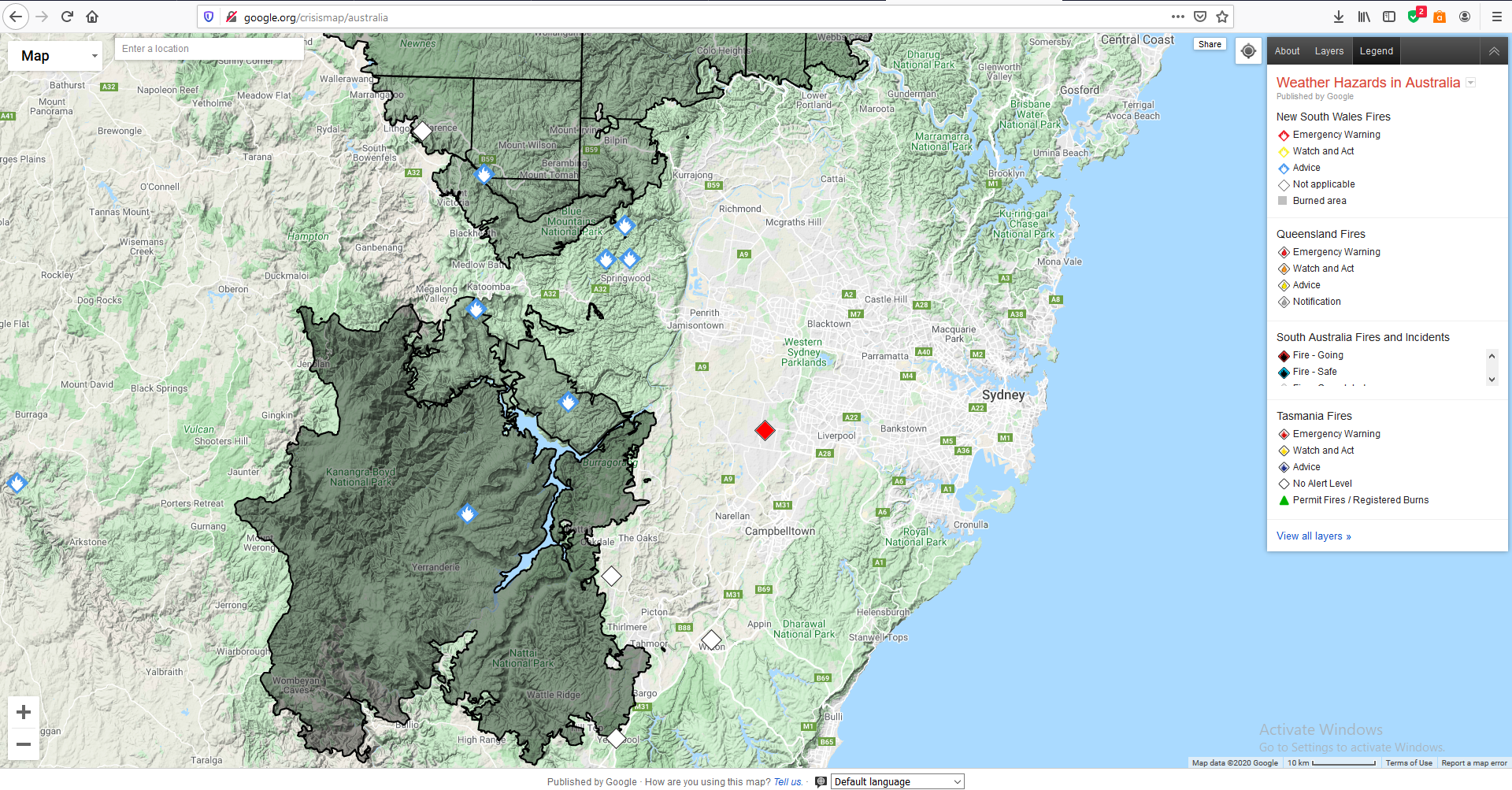The width and height of the screenshot is (1512, 790).
Task: Click the "Fire - Going" legend entry
Action: point(1310,355)
